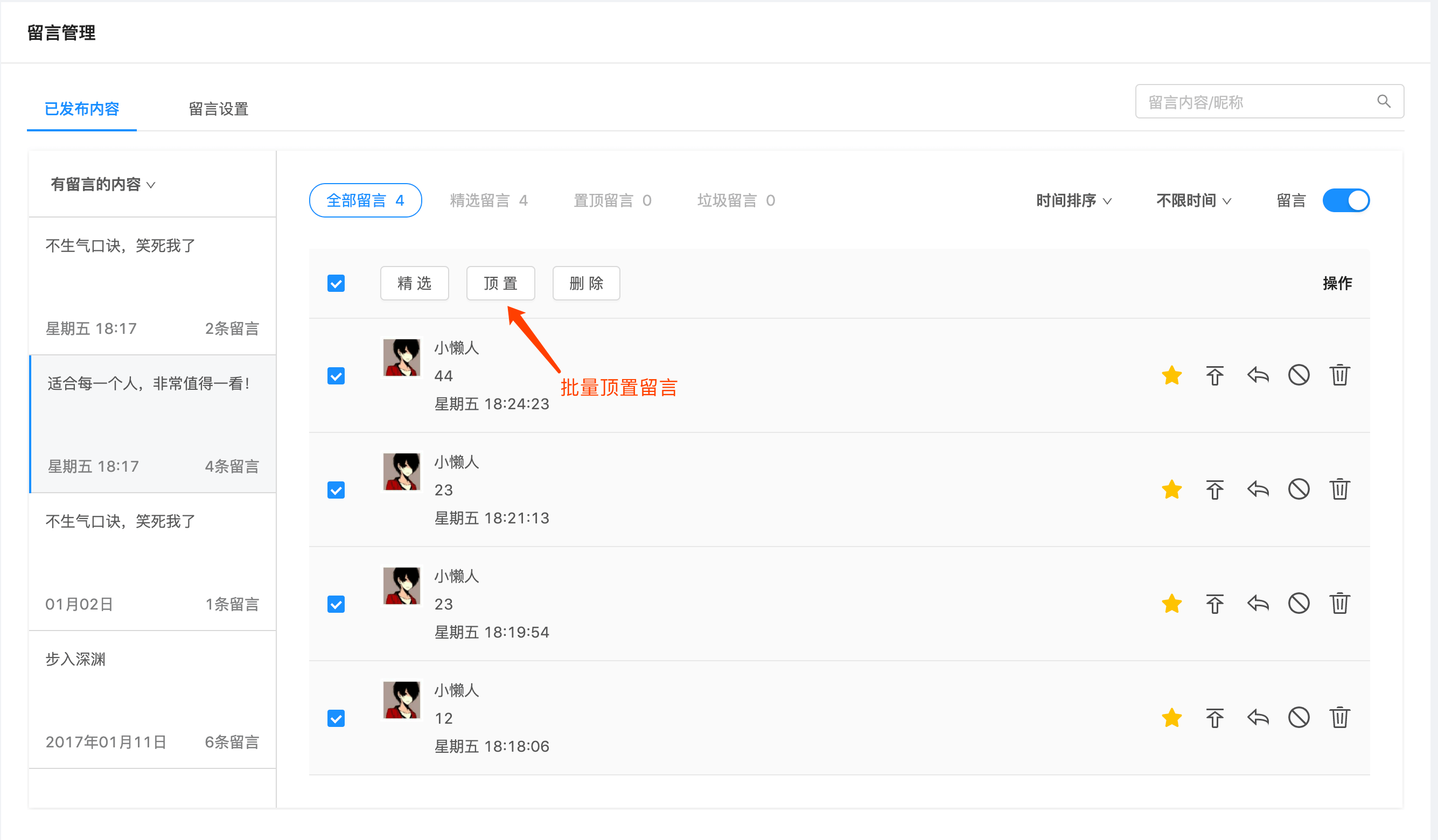Uncheck the comment 44 checkbox
Image resolution: width=1438 pixels, height=840 pixels.
[x=336, y=376]
